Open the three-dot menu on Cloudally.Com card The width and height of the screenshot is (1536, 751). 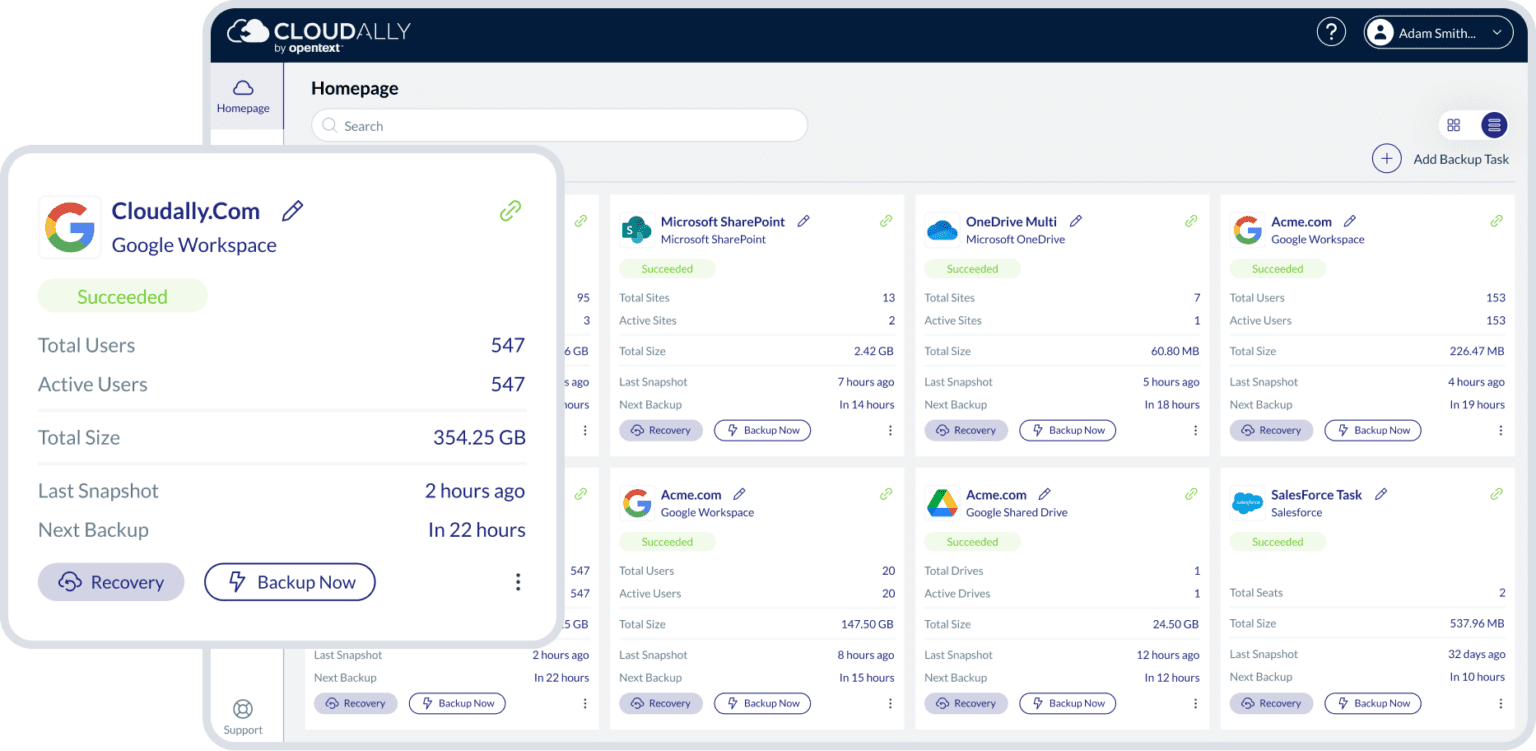tap(518, 581)
